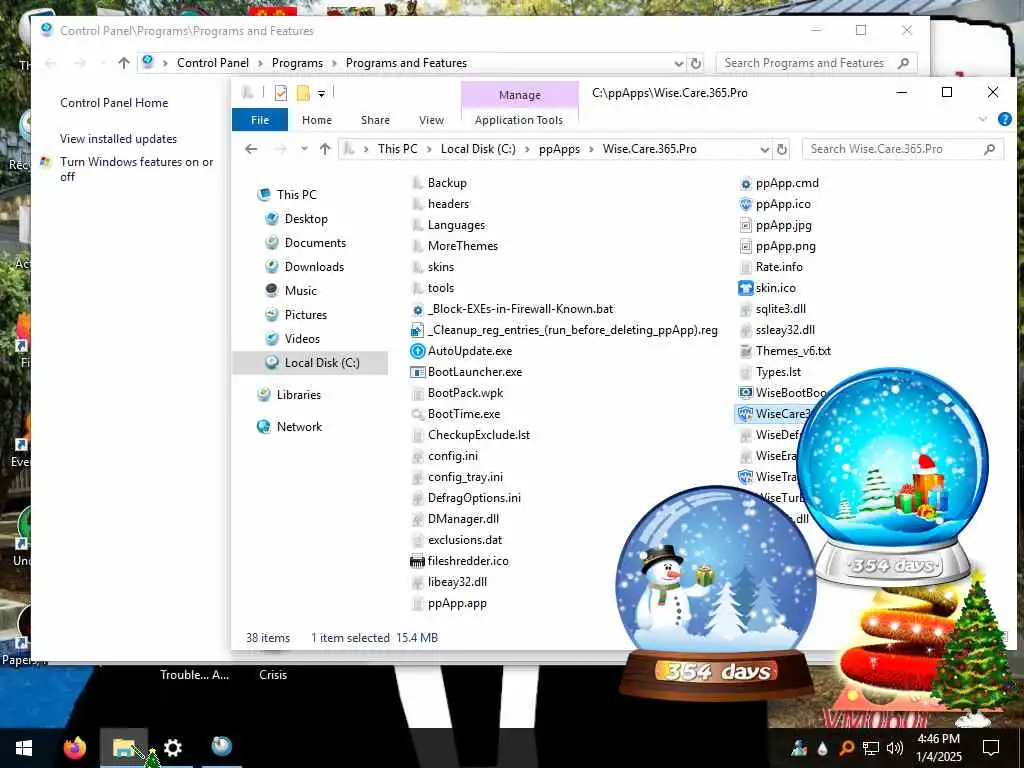The width and height of the screenshot is (1024, 768).
Task: Click the BootTime.exe file icon
Action: click(x=417, y=414)
